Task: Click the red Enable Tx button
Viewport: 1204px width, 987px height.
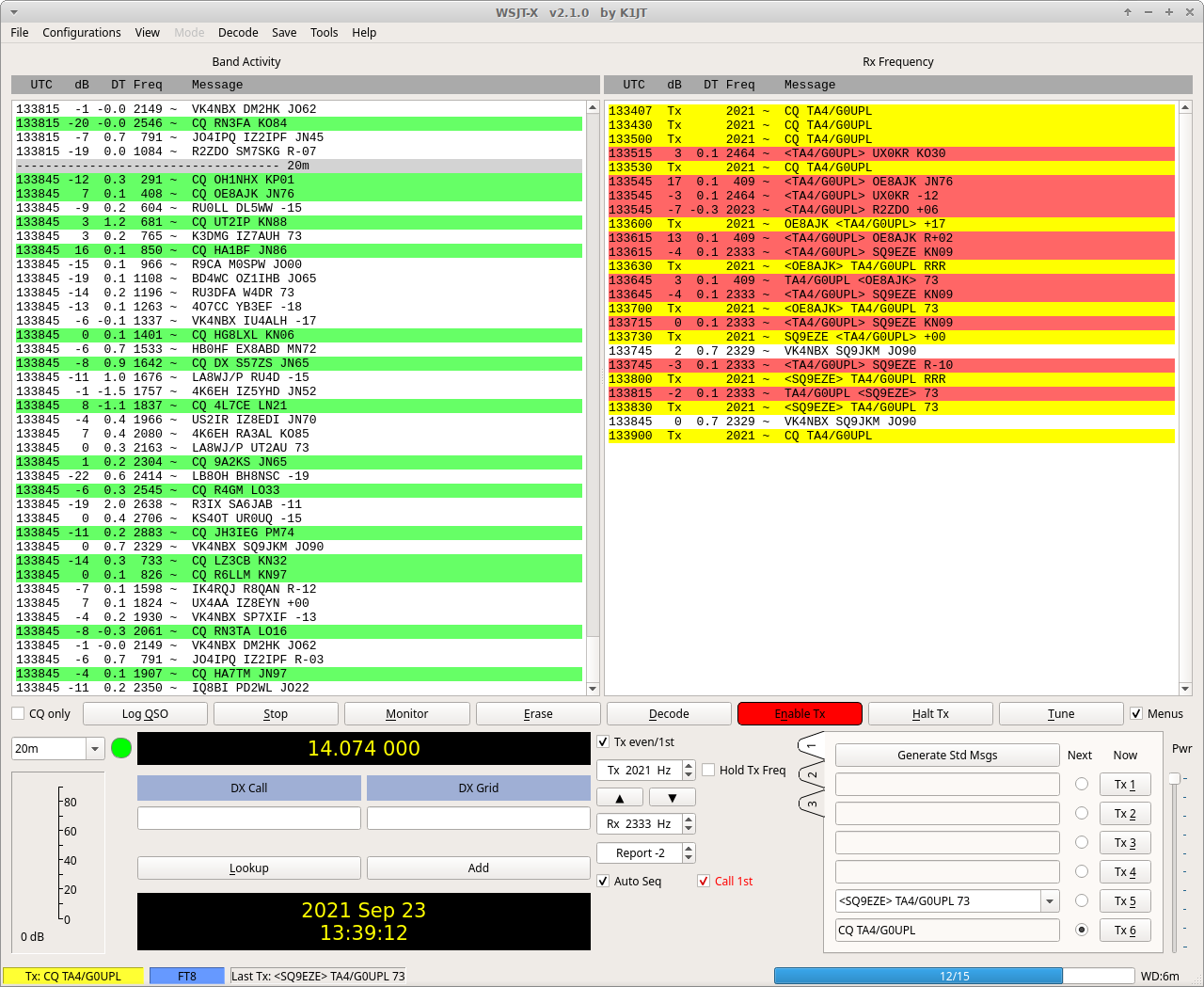Action: (800, 713)
